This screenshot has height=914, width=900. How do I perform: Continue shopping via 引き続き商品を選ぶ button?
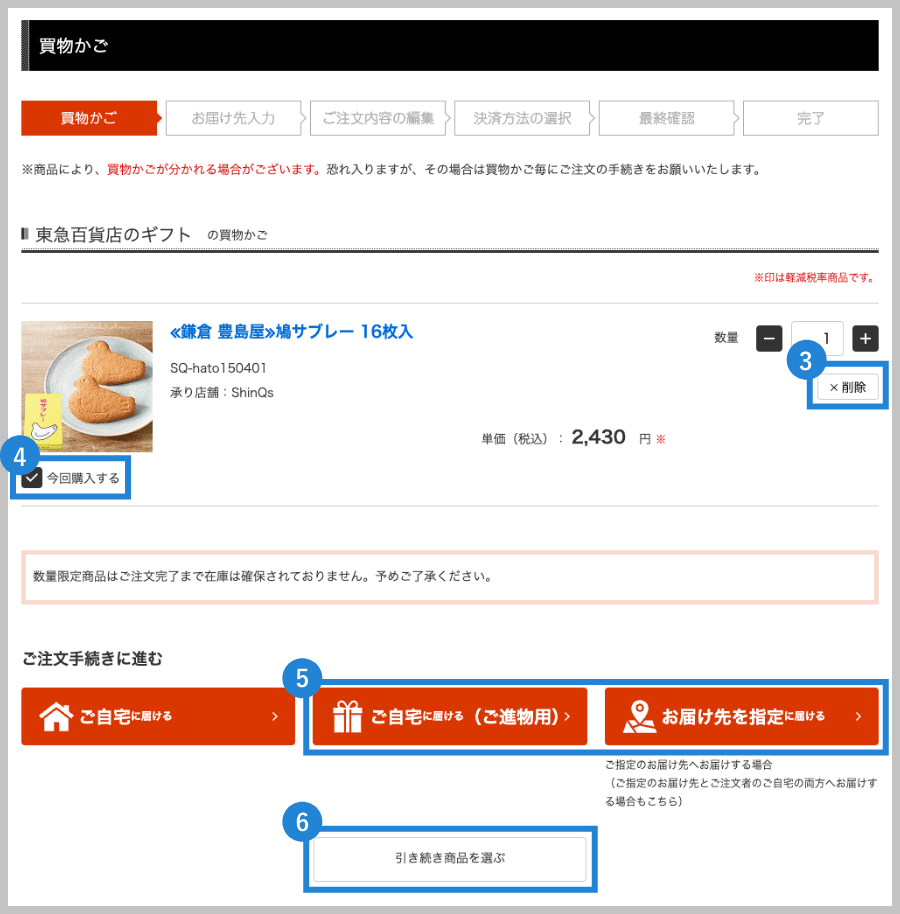coord(450,859)
